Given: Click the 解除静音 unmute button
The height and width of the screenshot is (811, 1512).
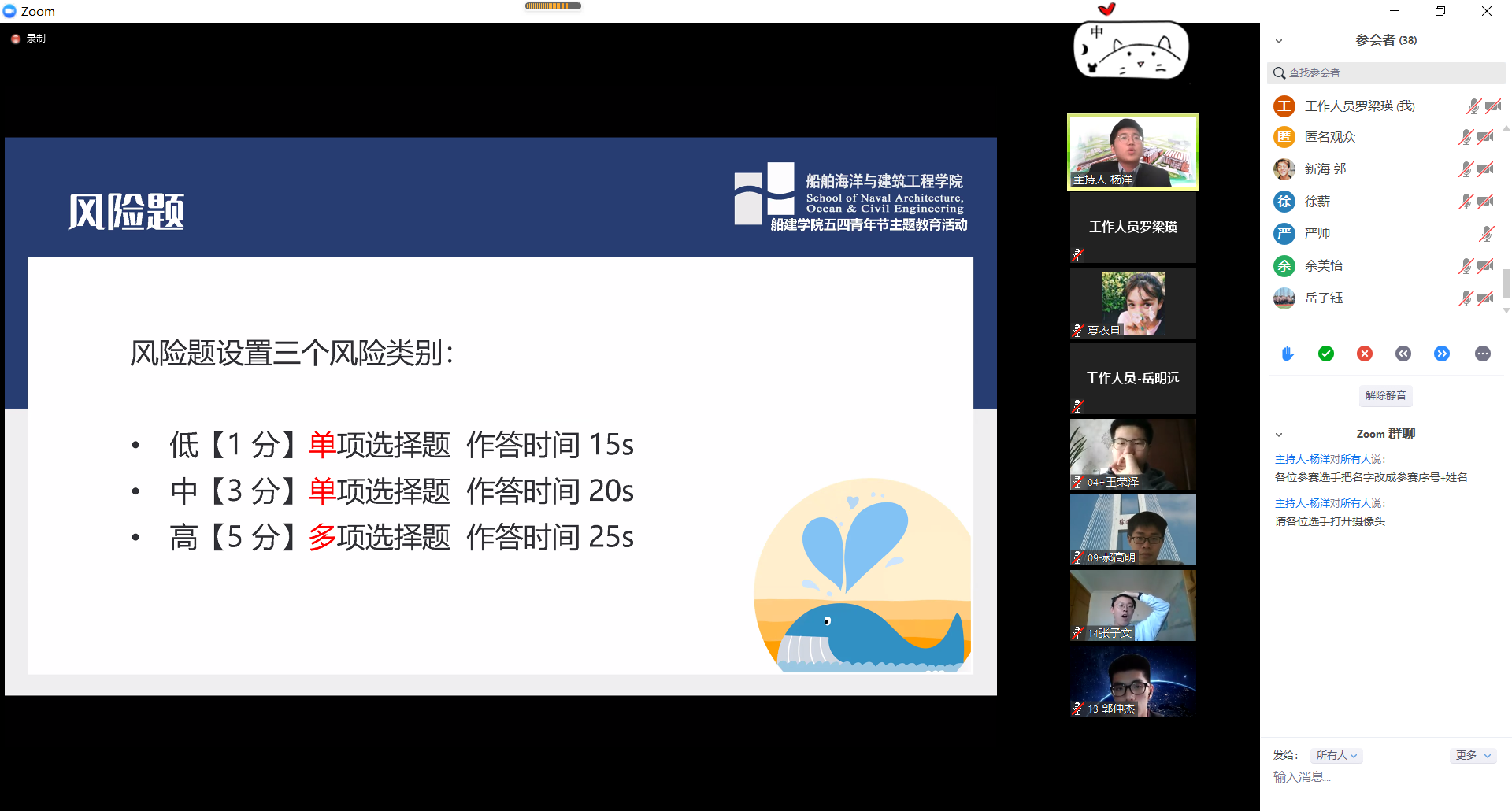Looking at the screenshot, I should coord(1385,395).
